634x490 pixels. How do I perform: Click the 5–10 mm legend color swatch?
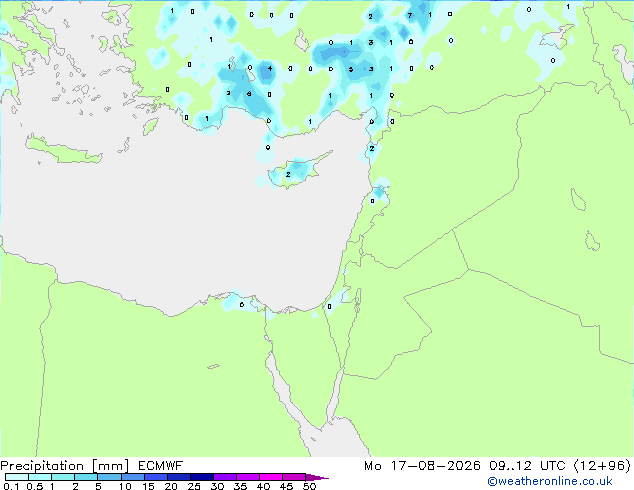(109, 477)
